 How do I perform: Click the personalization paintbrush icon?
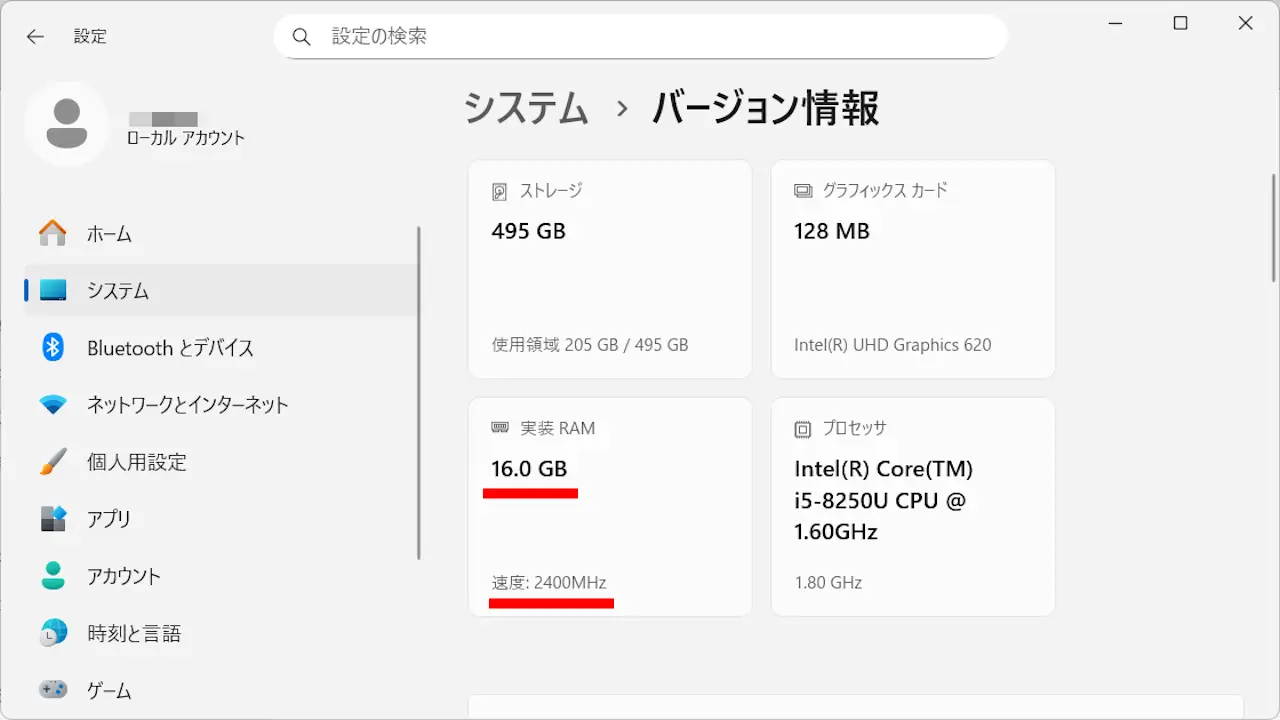pos(53,462)
